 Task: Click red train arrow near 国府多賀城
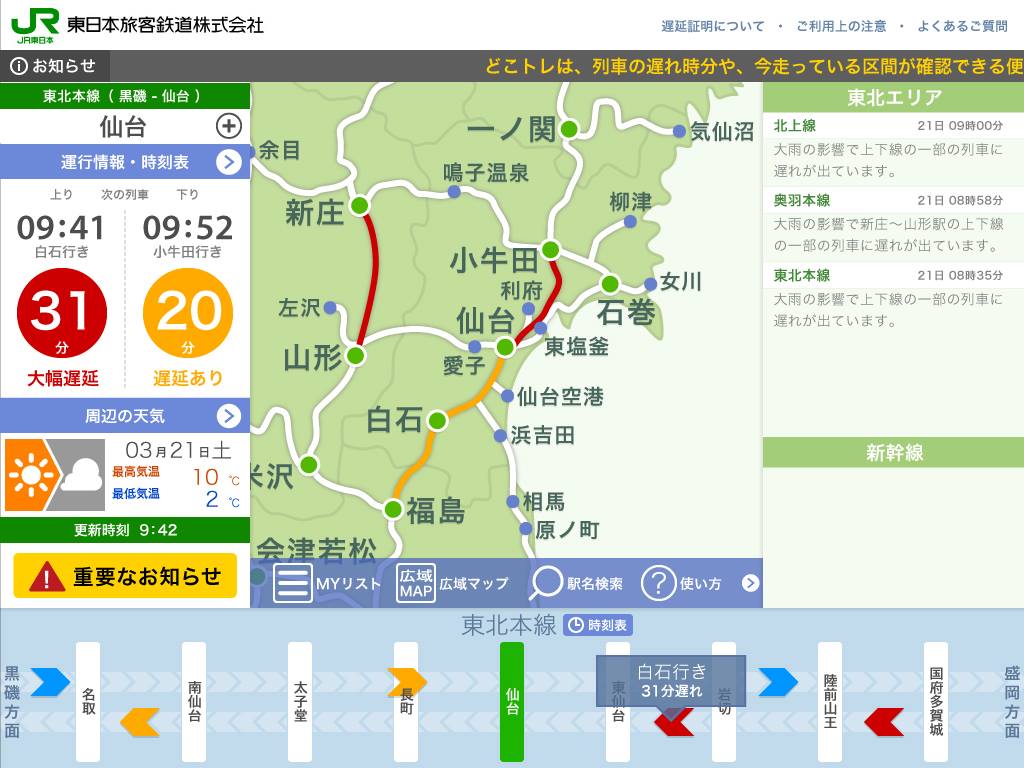point(884,722)
